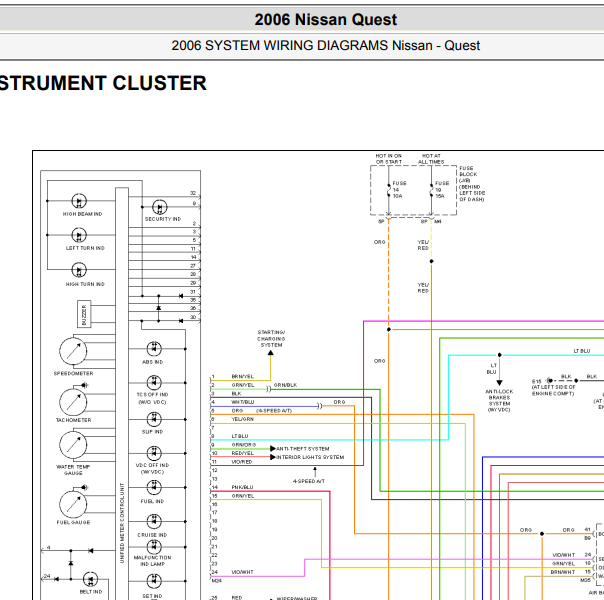The image size is (604, 600).
Task: Click the 'LT BLU' wire label at pin 8
Action: coord(240,436)
